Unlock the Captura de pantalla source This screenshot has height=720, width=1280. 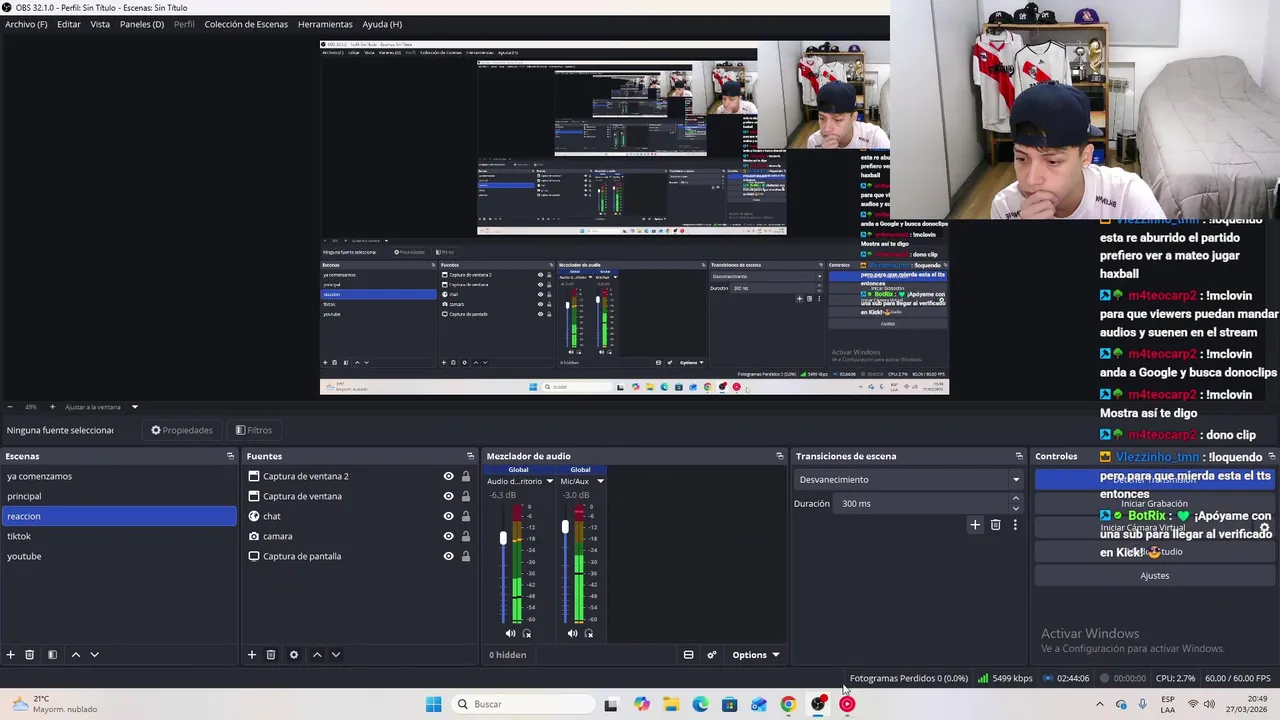466,556
